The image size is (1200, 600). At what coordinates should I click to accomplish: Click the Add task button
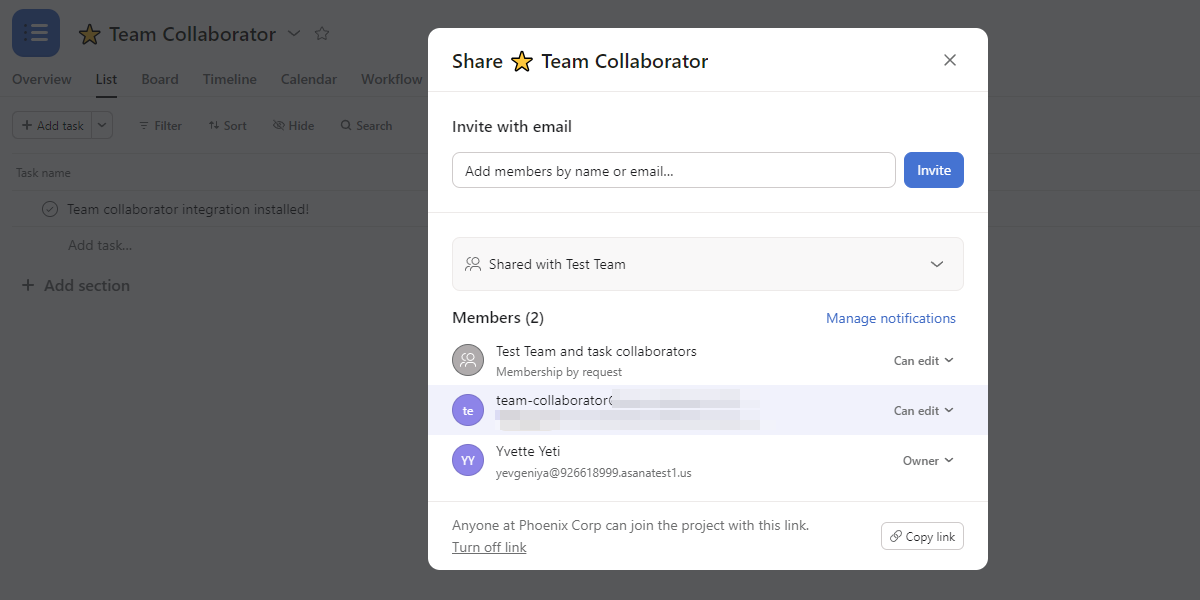[52, 125]
